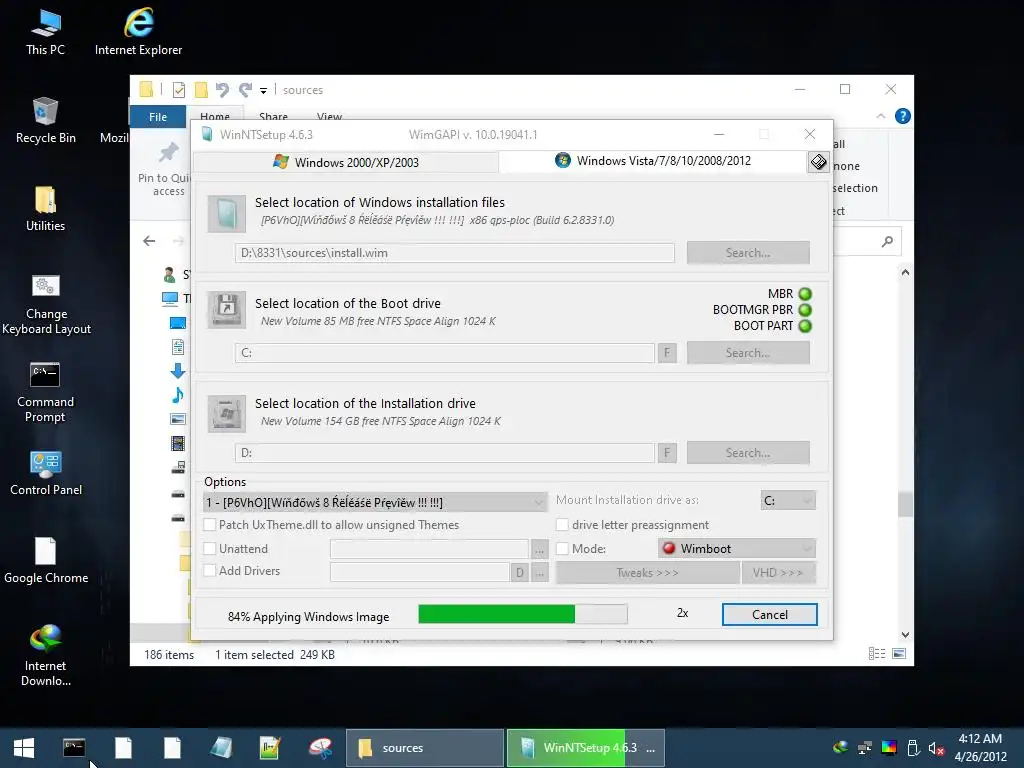Viewport: 1024px width, 768px height.
Task: Collapse the Explorer ribbon chevron
Action: tap(880, 116)
